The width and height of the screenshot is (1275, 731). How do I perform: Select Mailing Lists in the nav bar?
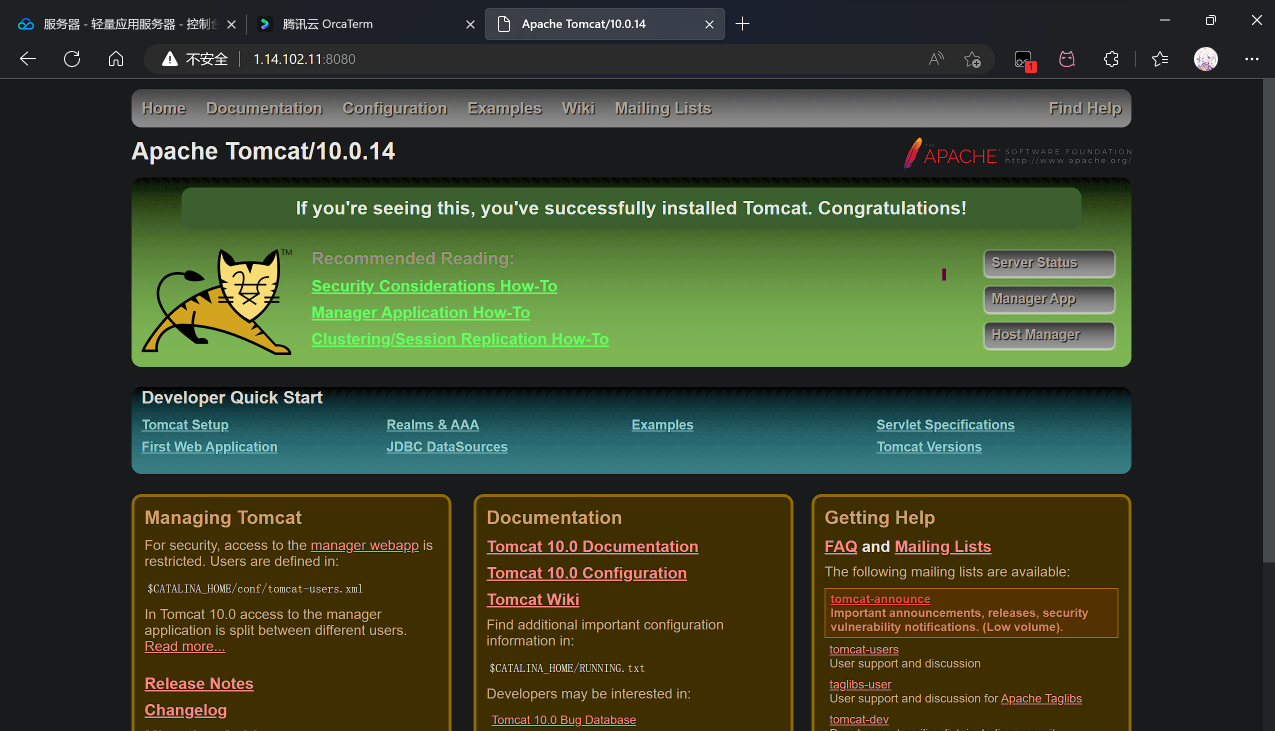[x=663, y=108]
